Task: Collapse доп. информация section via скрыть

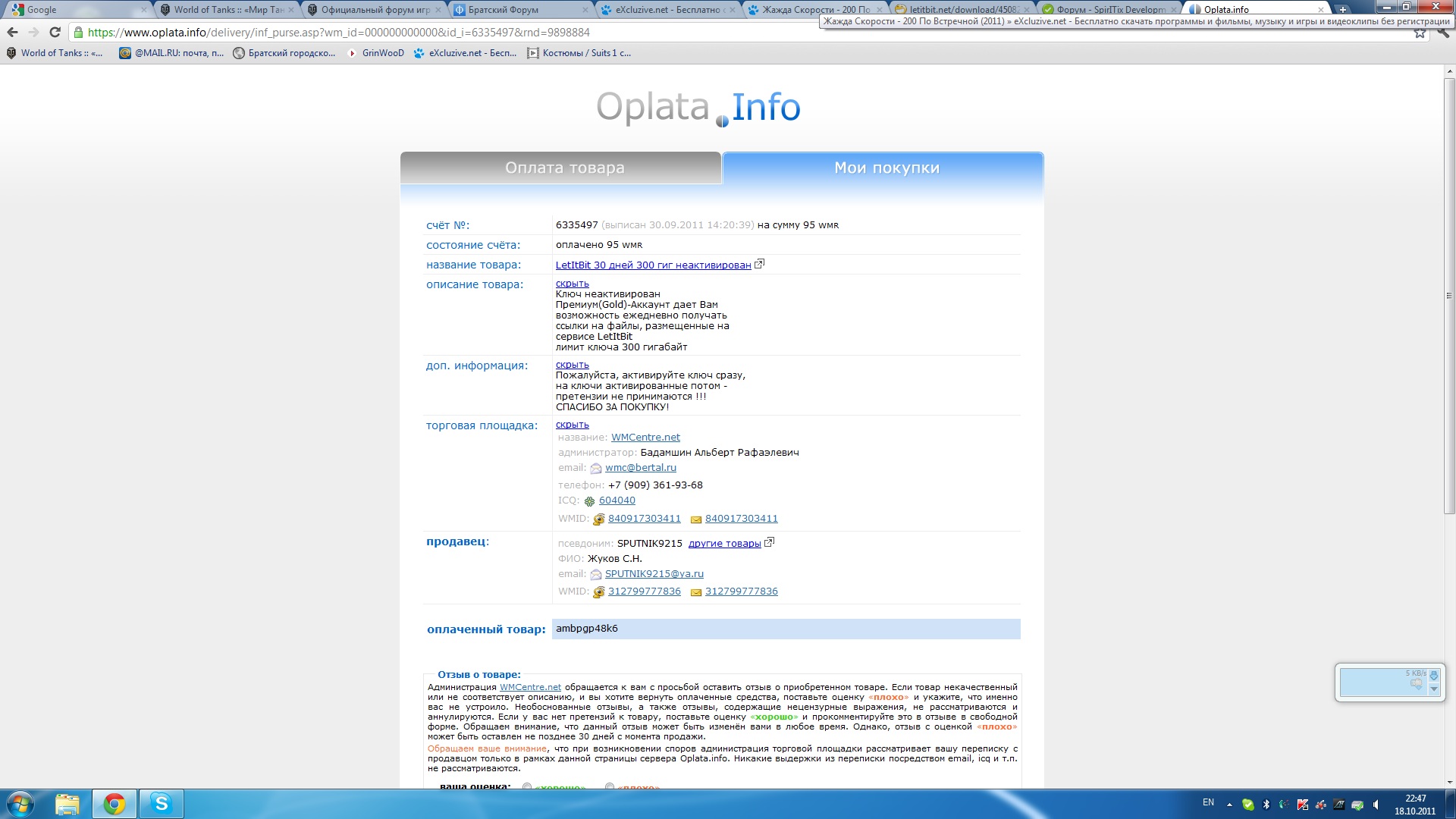Action: coord(572,365)
